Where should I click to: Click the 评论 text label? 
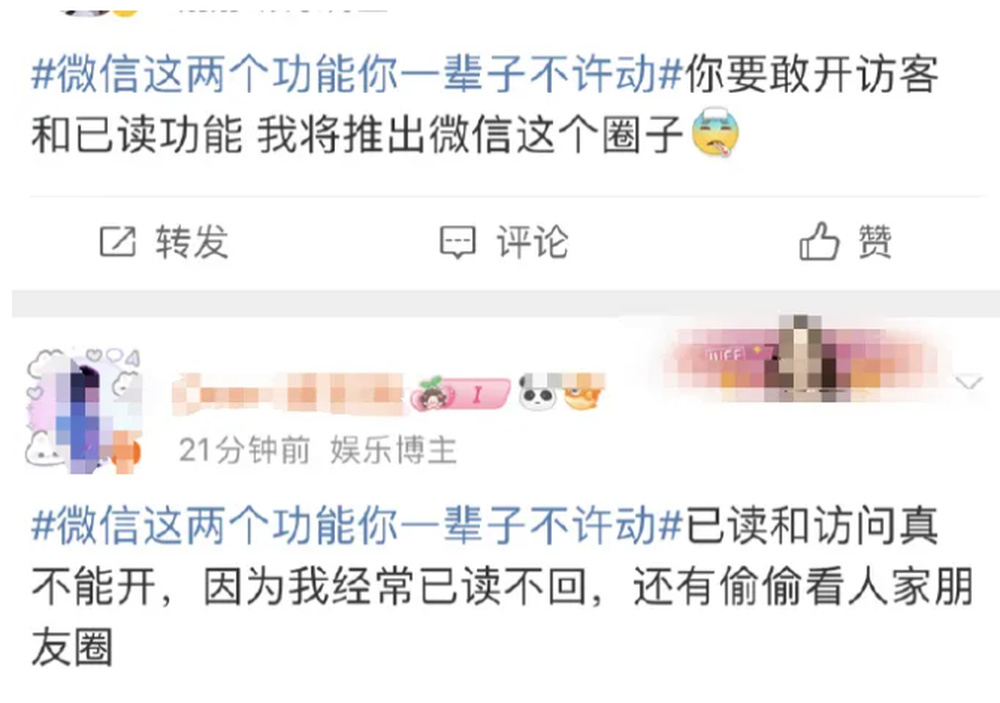click(532, 242)
